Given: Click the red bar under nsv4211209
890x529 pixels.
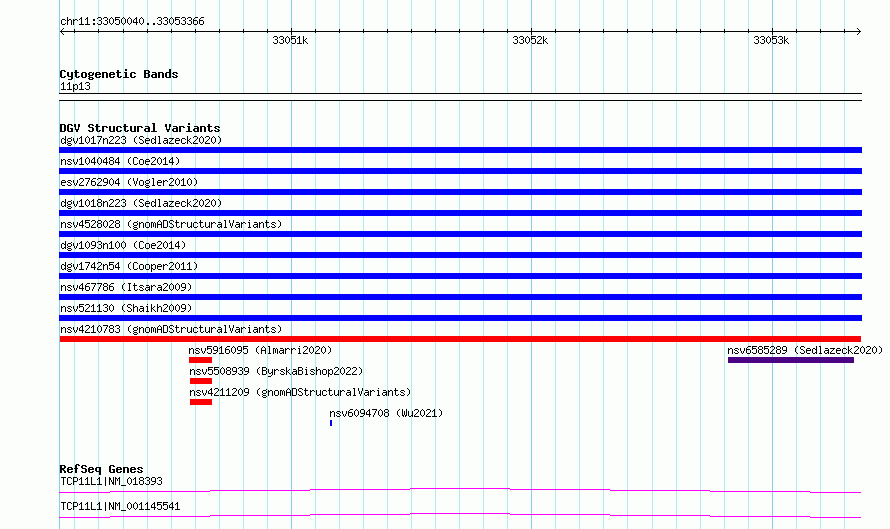Looking at the screenshot, I should click(201, 402).
